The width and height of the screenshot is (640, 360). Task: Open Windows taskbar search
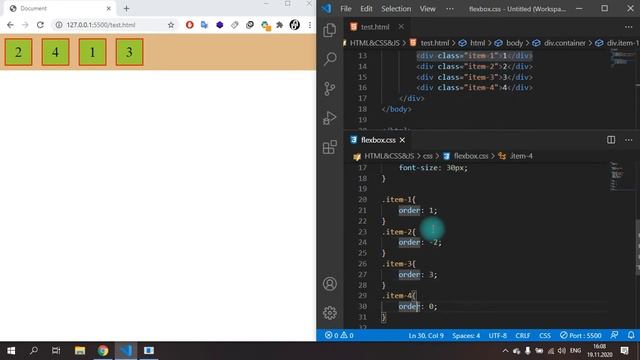coord(34,351)
